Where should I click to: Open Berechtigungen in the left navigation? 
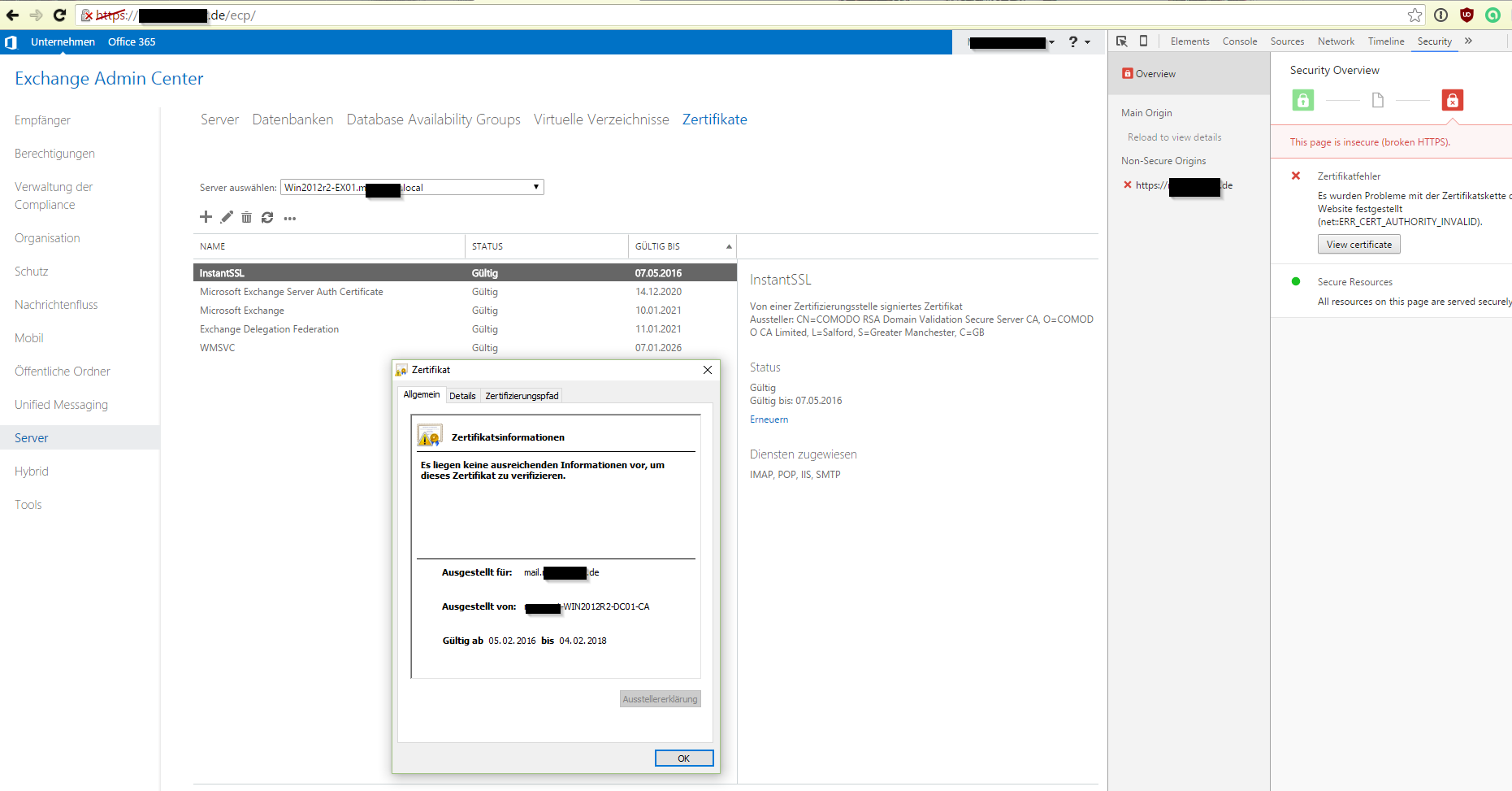(x=54, y=154)
